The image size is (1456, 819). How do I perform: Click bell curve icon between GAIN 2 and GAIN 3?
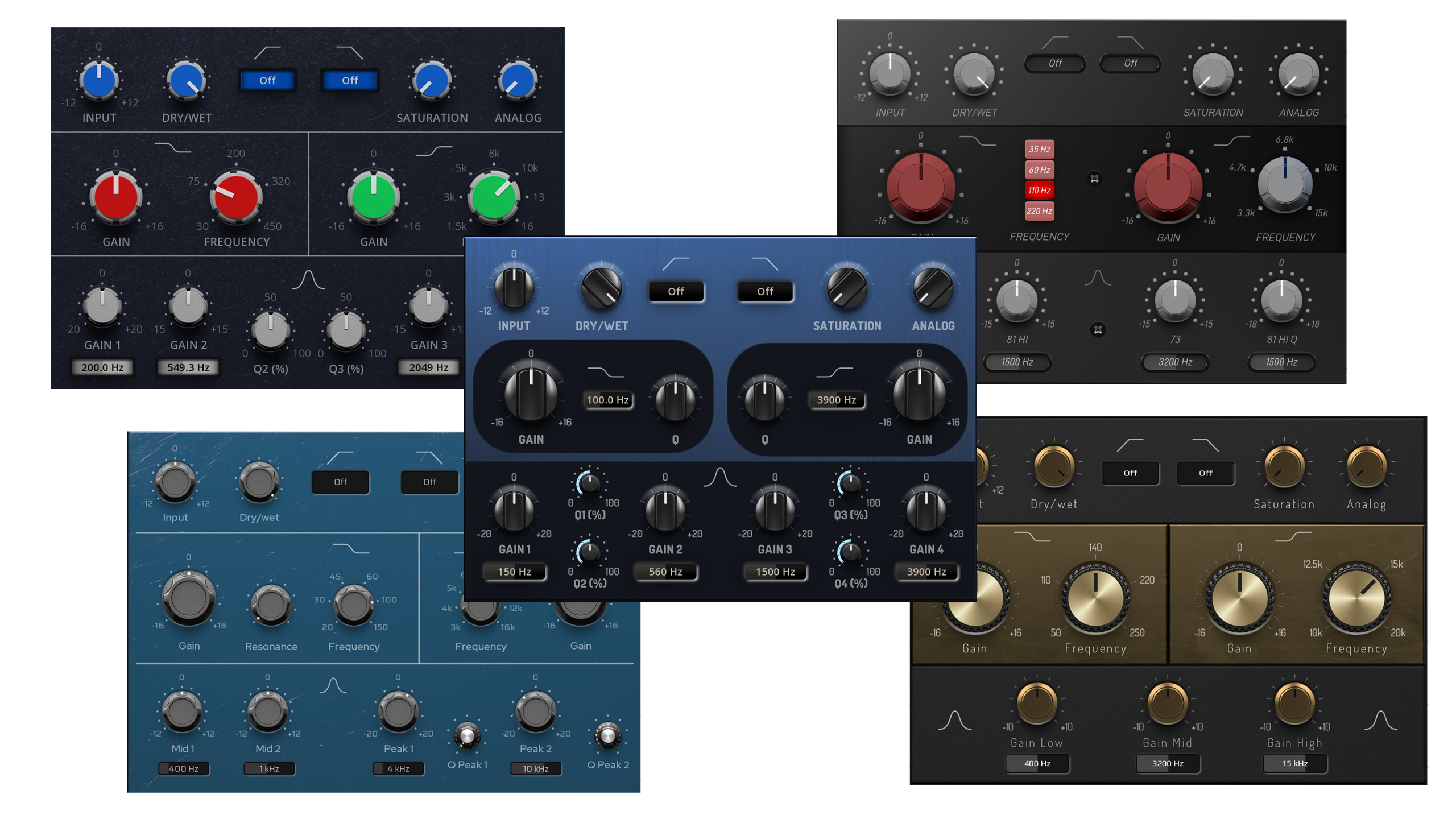pos(720,477)
